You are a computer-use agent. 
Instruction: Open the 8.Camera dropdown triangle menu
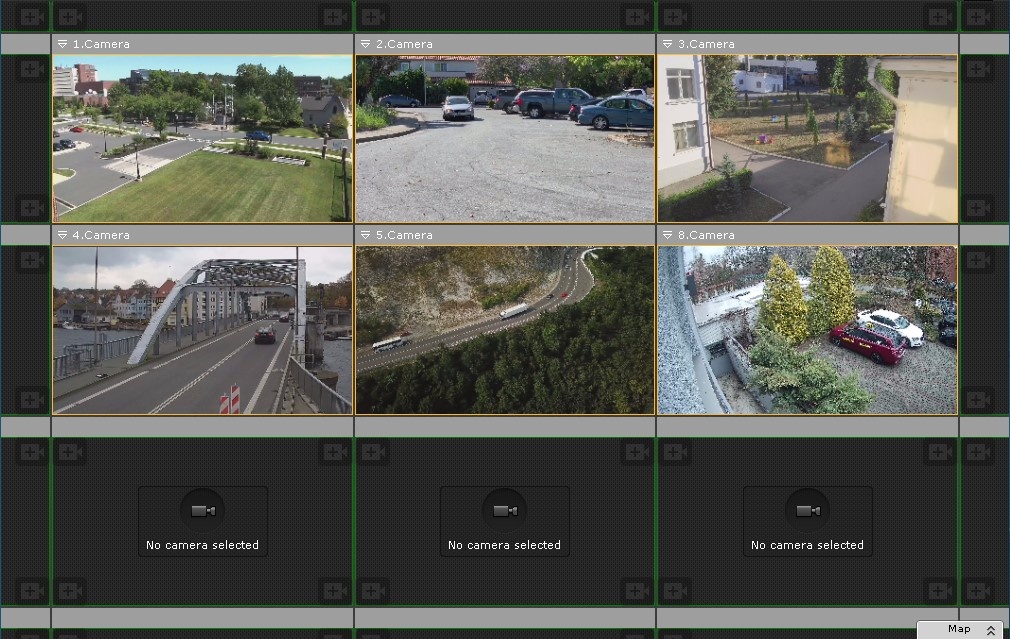click(667, 235)
